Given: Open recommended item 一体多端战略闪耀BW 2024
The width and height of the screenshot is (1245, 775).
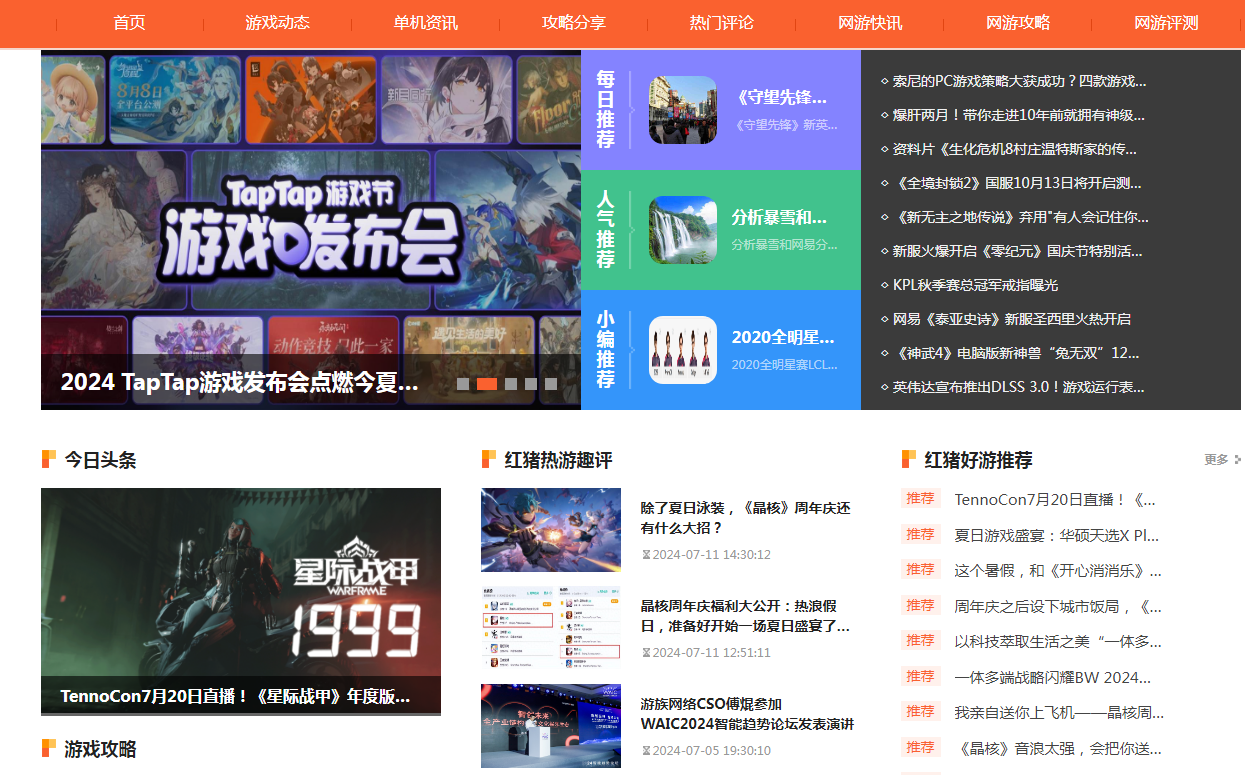Looking at the screenshot, I should (1053, 677).
